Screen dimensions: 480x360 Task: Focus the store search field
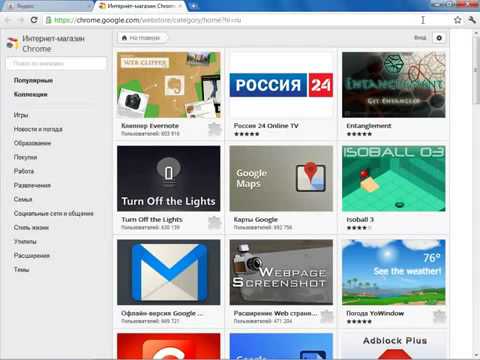[56, 63]
